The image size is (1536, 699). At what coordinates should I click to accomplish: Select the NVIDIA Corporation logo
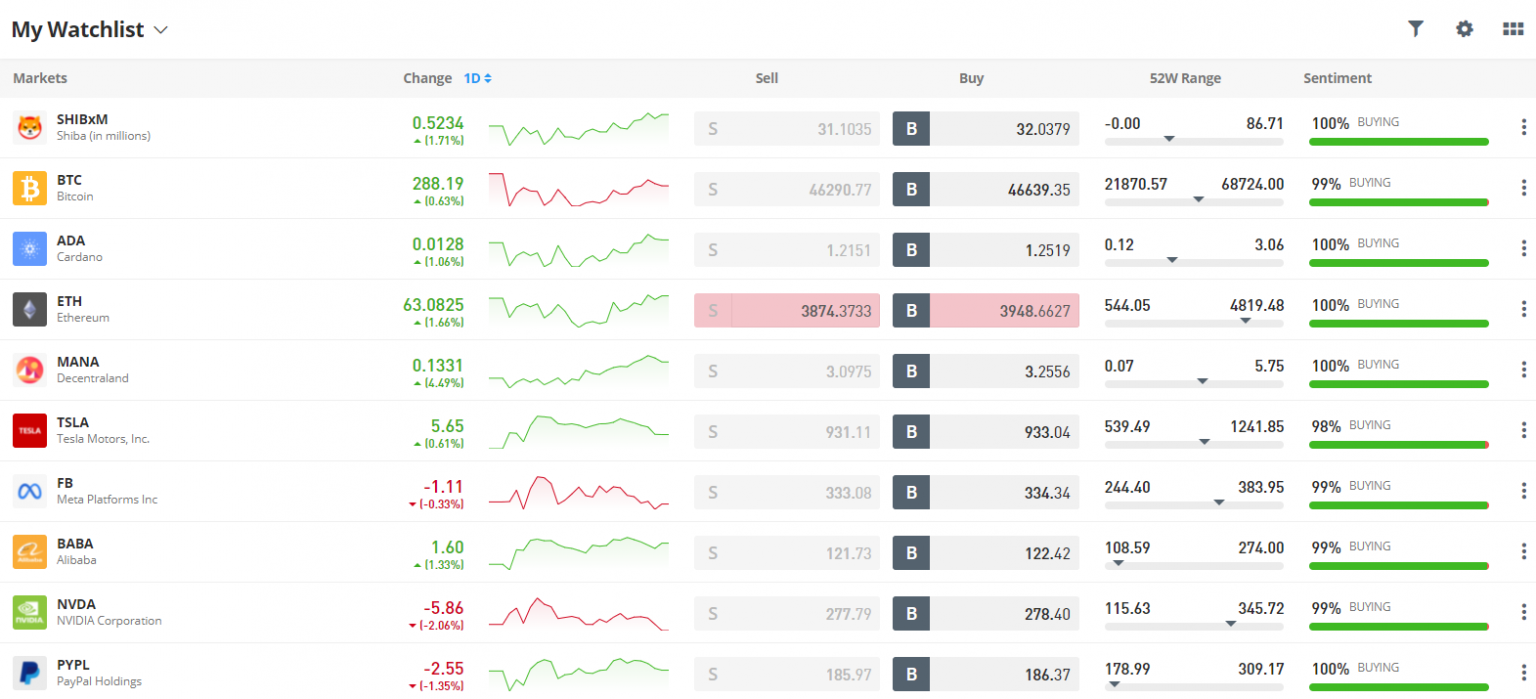point(29,613)
